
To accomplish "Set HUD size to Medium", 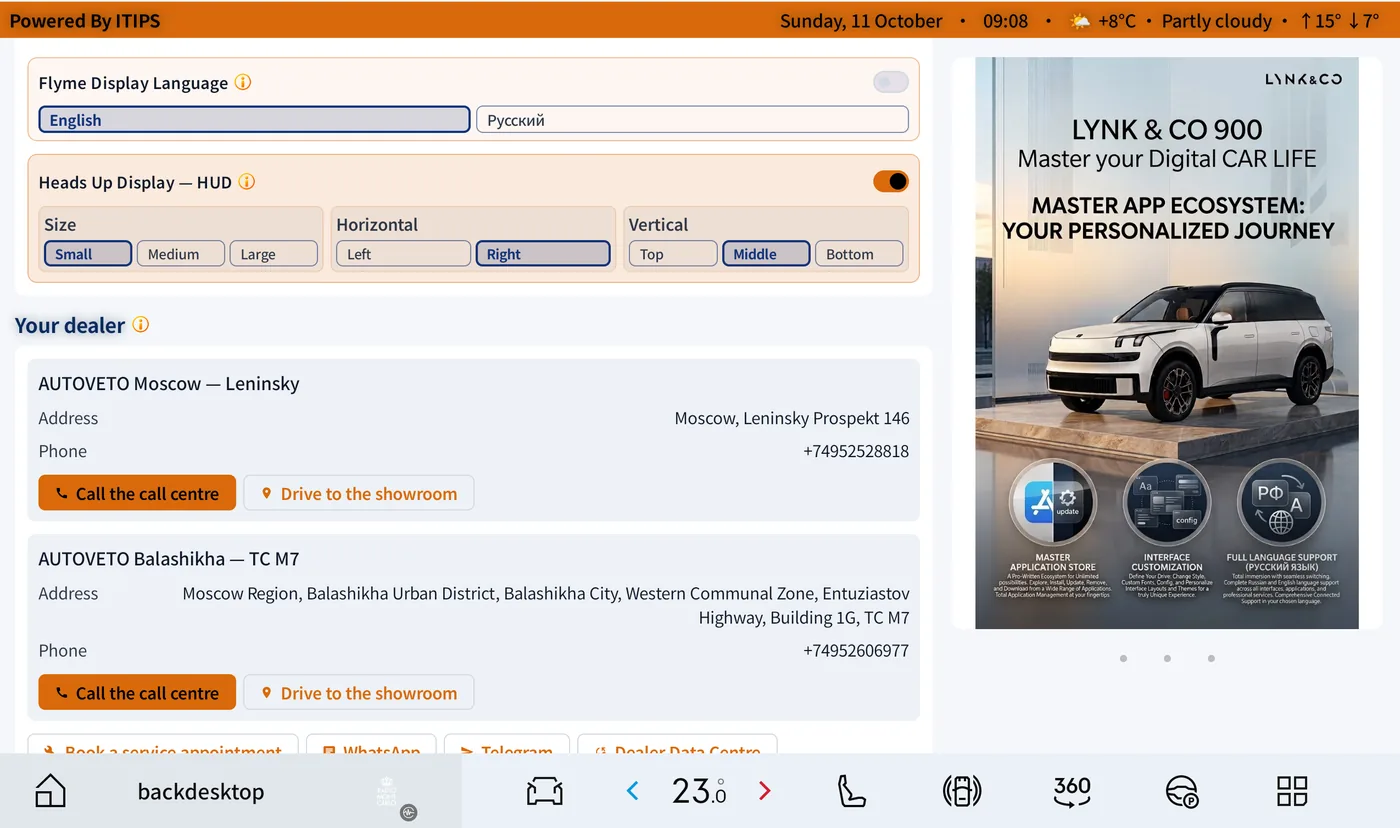I will (181, 254).
